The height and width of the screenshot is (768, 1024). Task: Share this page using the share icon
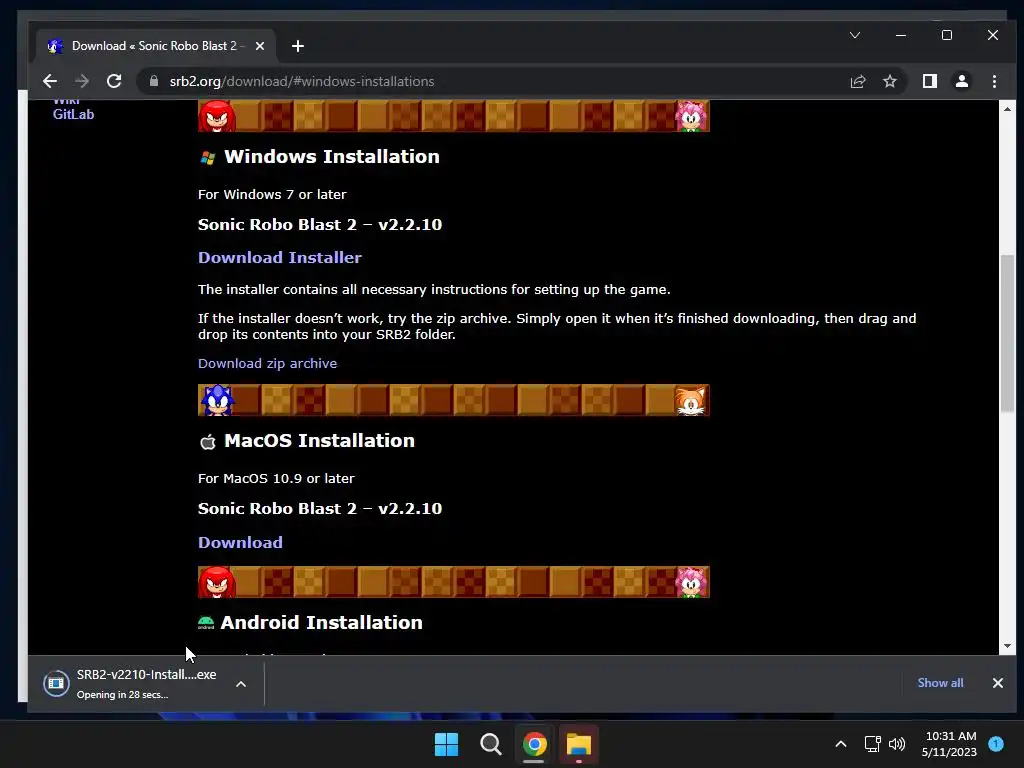pos(857,81)
